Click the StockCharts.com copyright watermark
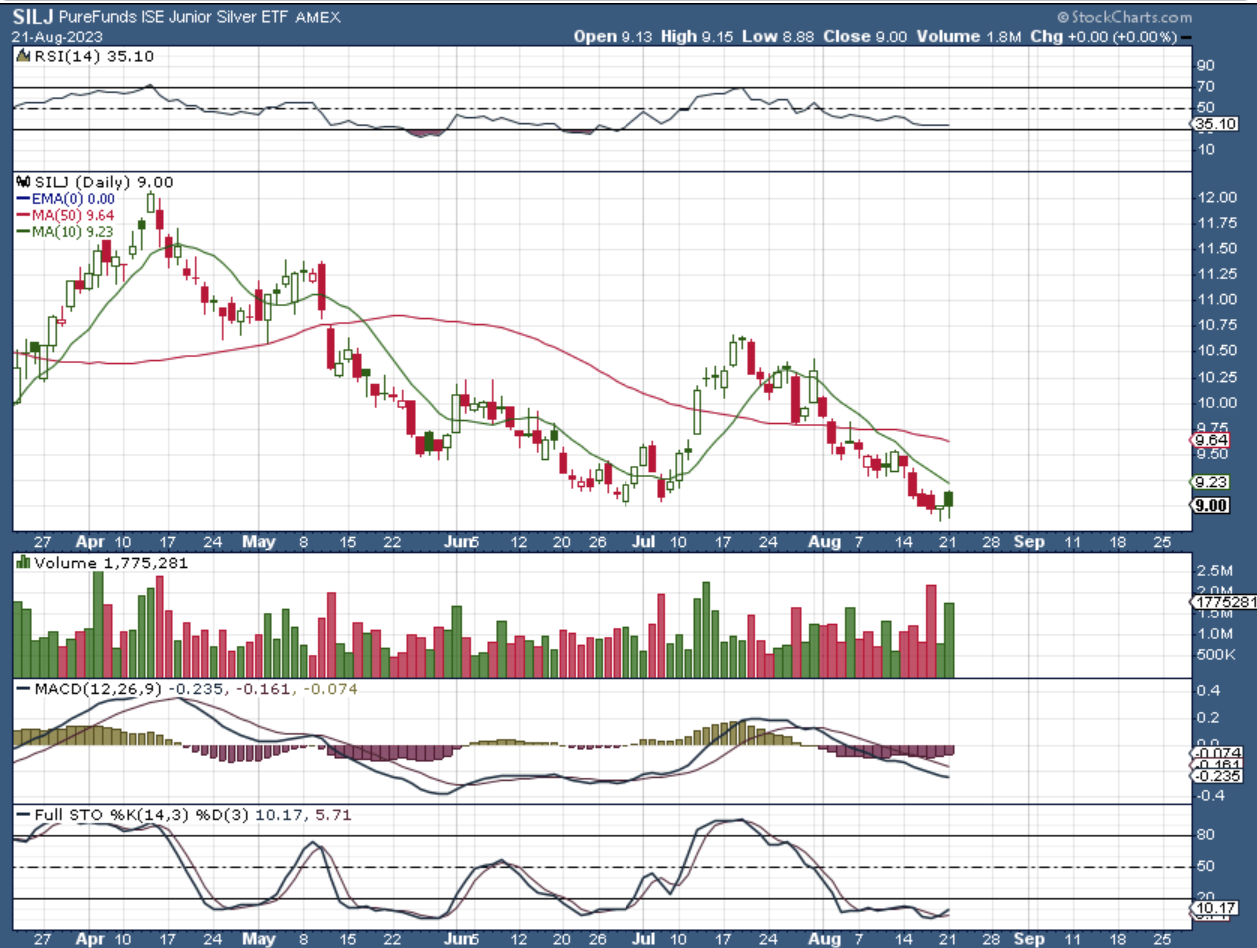The width and height of the screenshot is (1257, 948). click(x=1124, y=17)
